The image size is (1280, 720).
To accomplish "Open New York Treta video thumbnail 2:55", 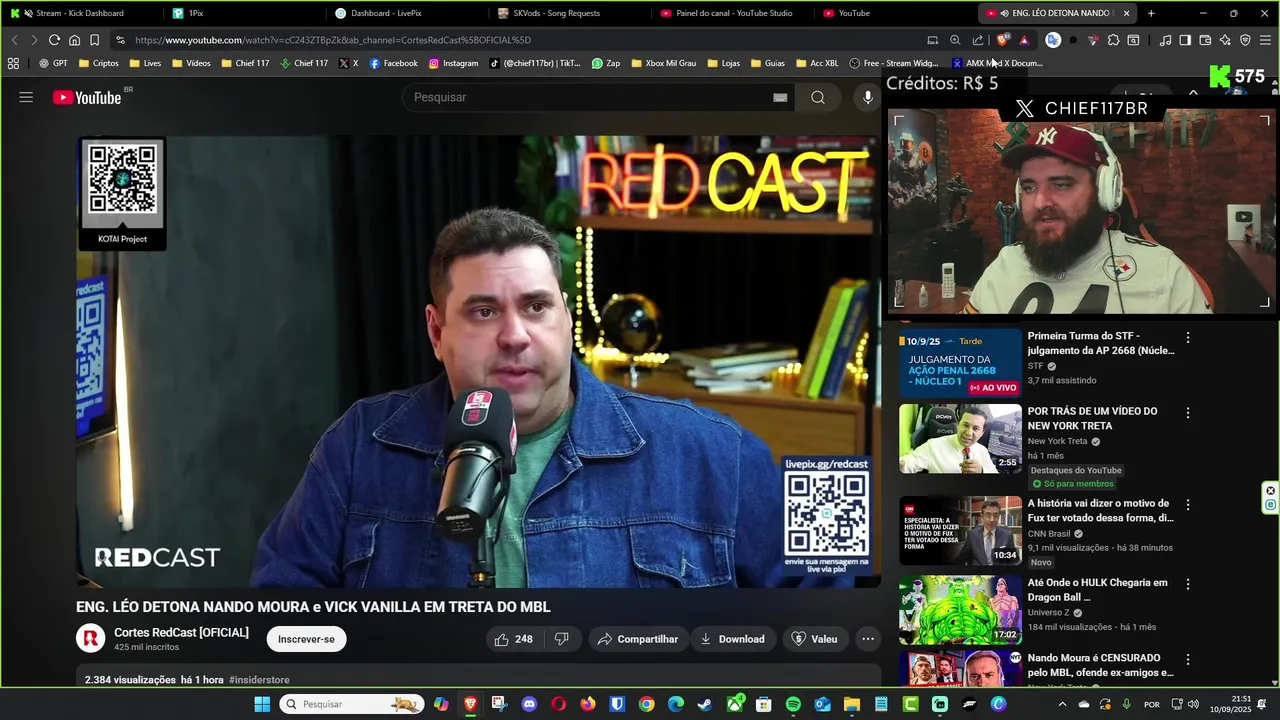I will (x=960, y=439).
